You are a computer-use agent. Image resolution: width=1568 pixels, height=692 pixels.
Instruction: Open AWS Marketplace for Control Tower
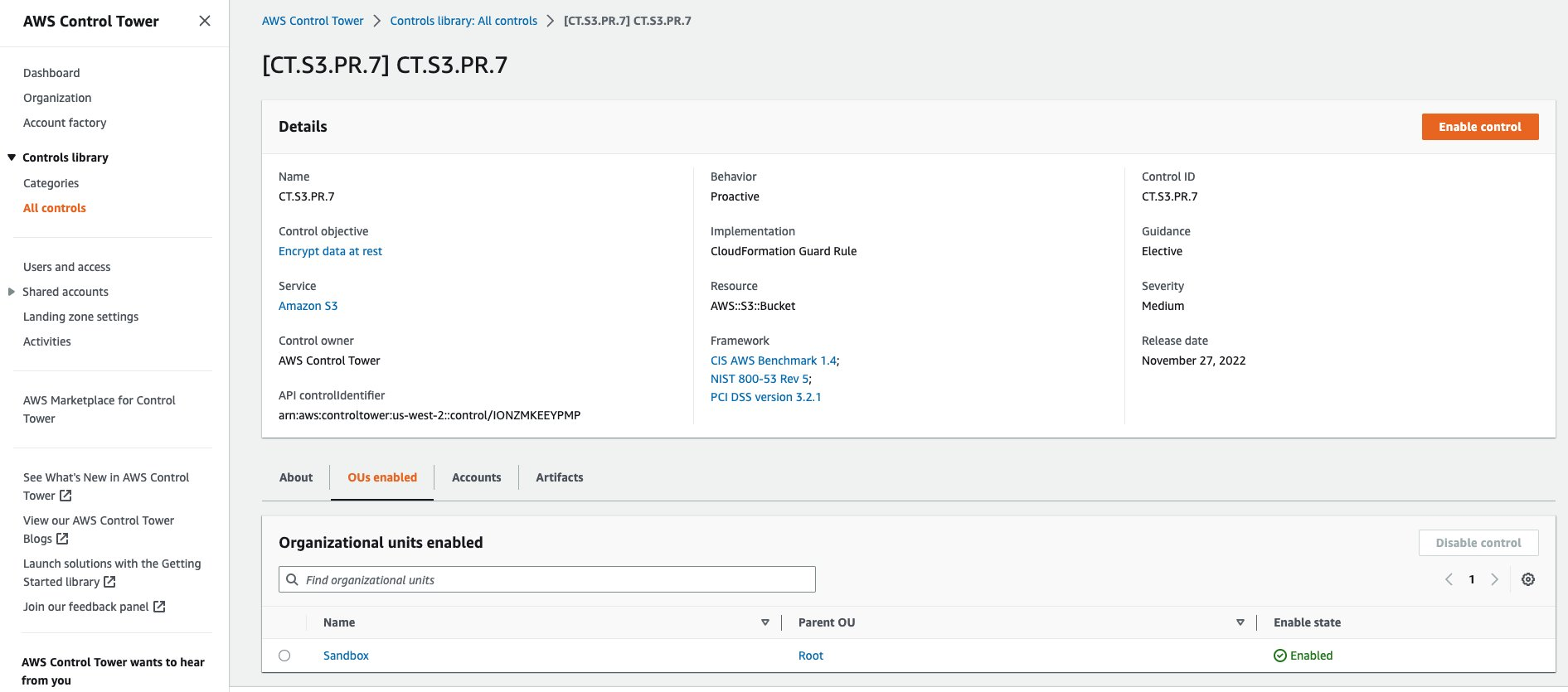coord(100,409)
